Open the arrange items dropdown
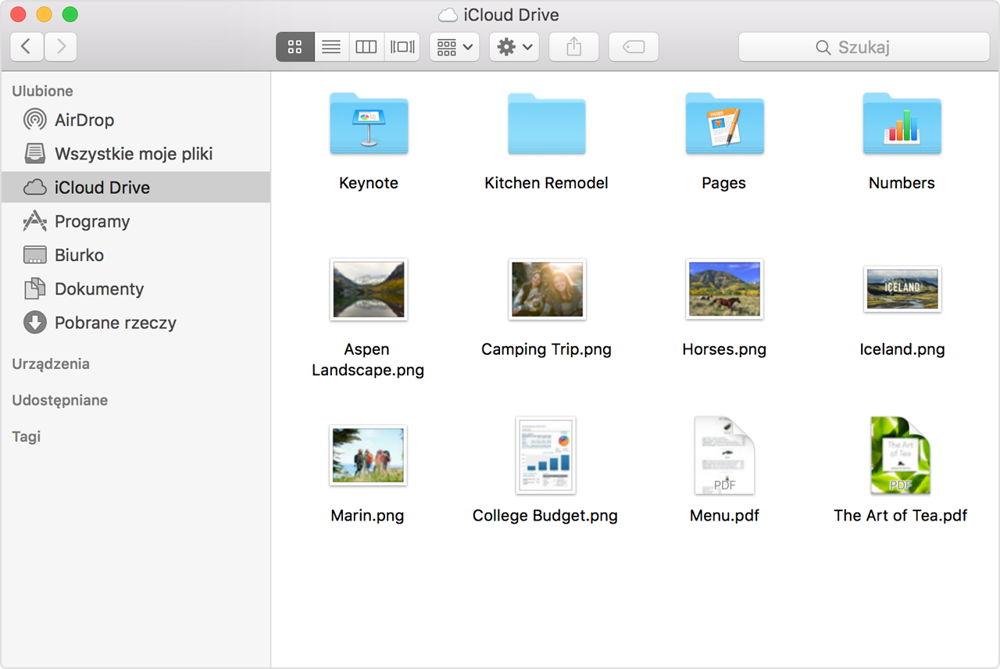Screen dimensions: 1000x669 (455, 47)
